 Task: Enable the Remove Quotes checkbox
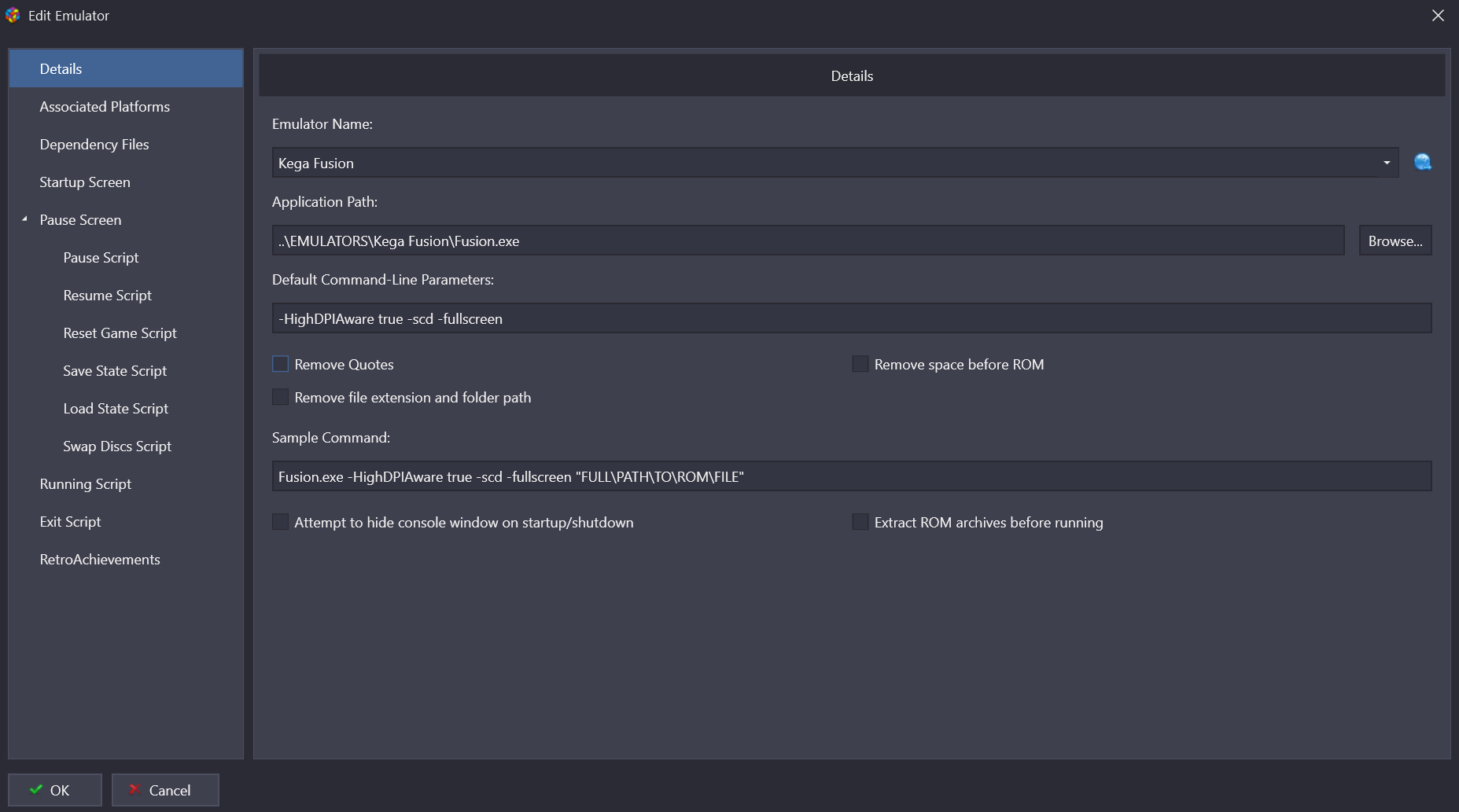[x=281, y=364]
